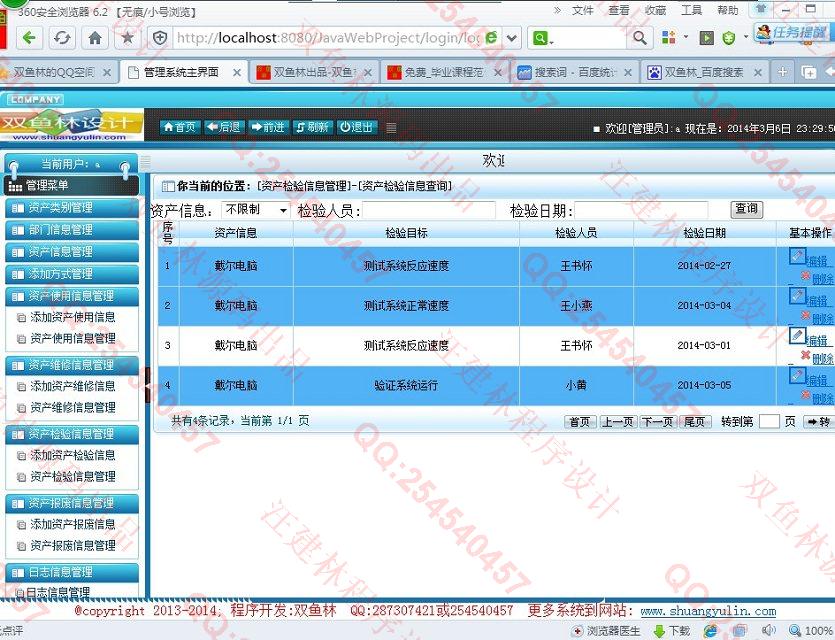Click the 检验人员 text input field
835x640 pixels.
pos(428,210)
